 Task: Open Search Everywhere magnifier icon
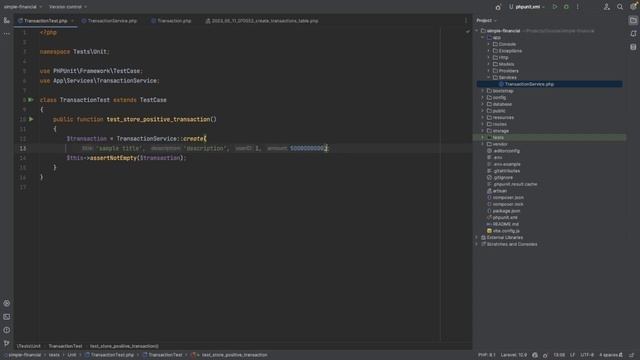point(620,7)
